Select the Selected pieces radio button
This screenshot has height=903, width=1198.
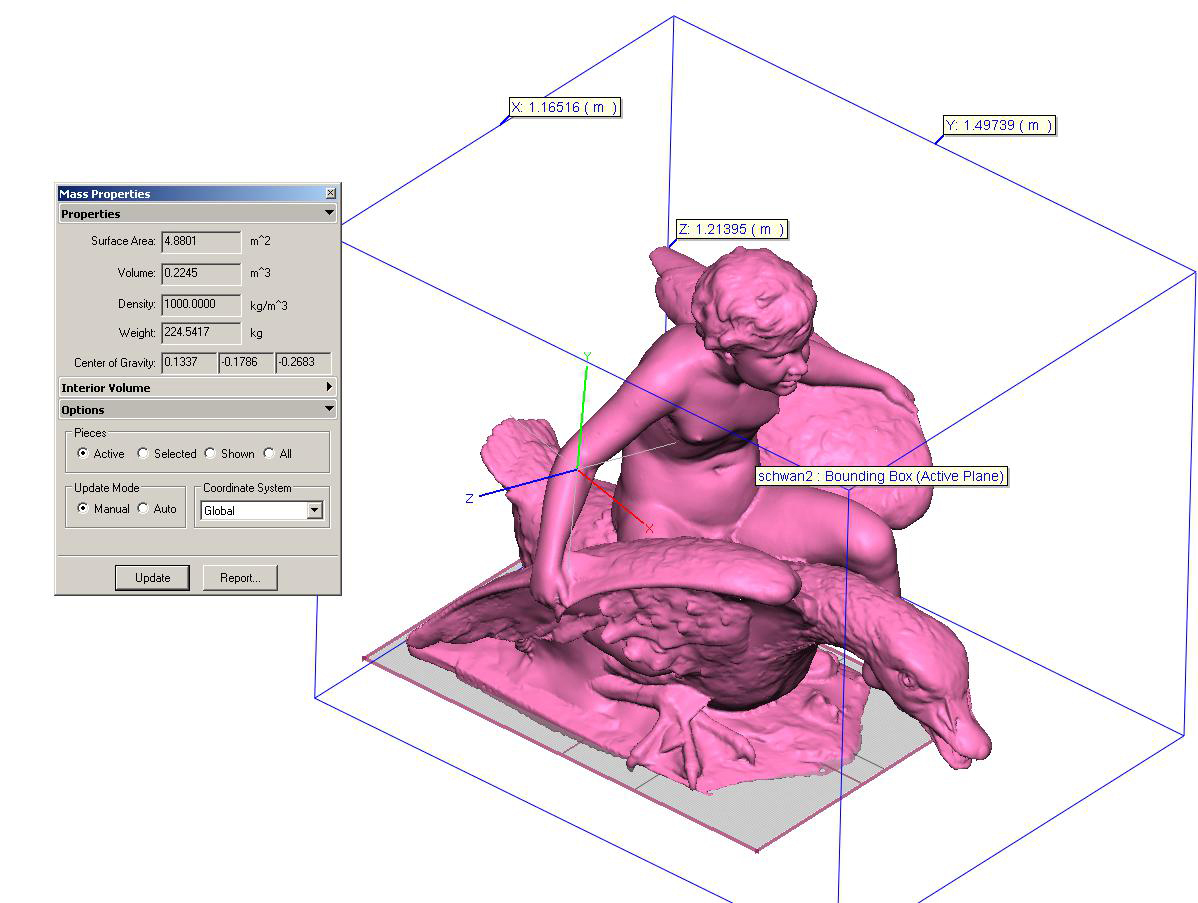(x=143, y=453)
